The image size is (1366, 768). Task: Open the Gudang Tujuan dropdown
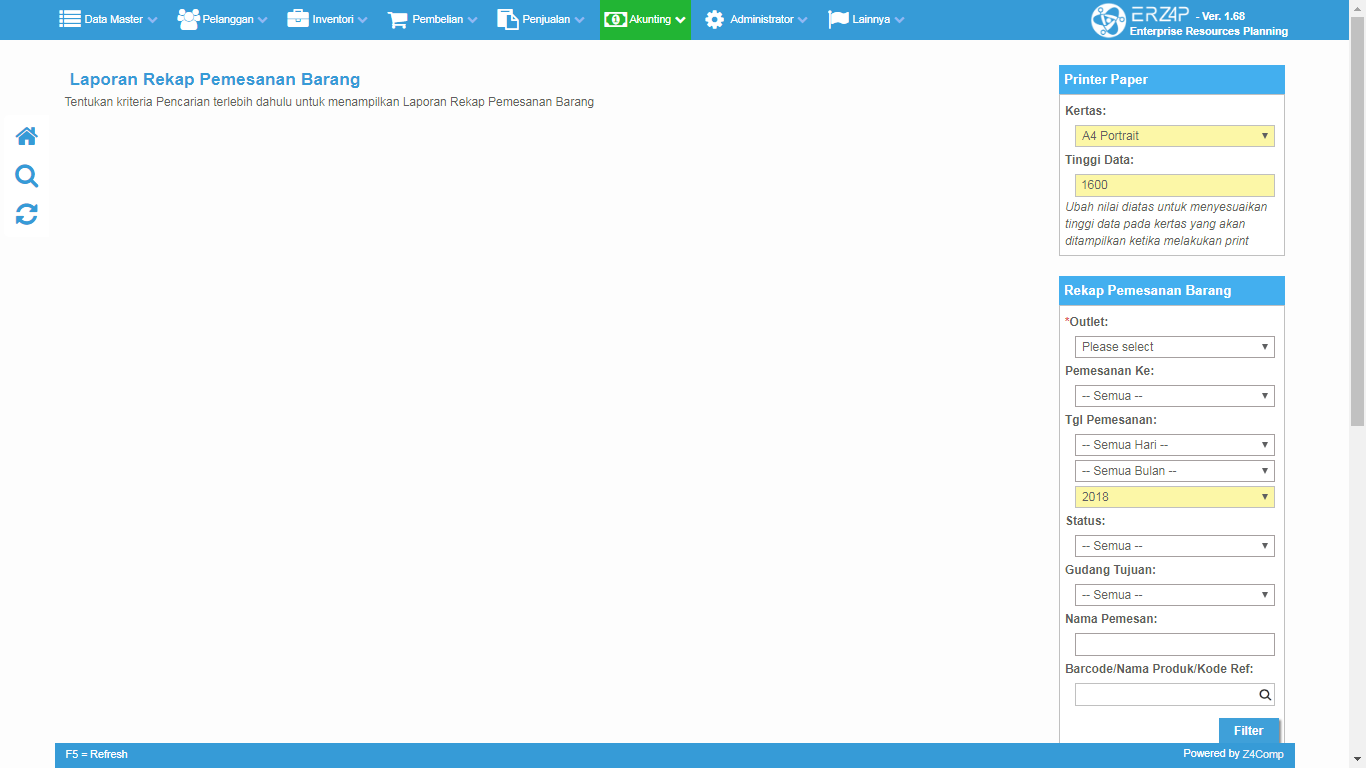click(x=1174, y=595)
